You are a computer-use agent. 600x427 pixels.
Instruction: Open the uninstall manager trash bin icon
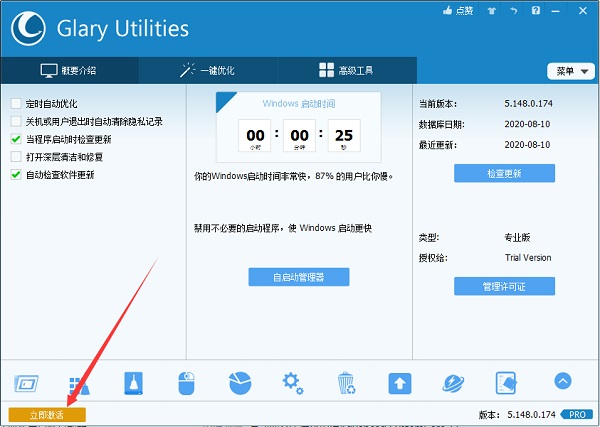tap(346, 383)
